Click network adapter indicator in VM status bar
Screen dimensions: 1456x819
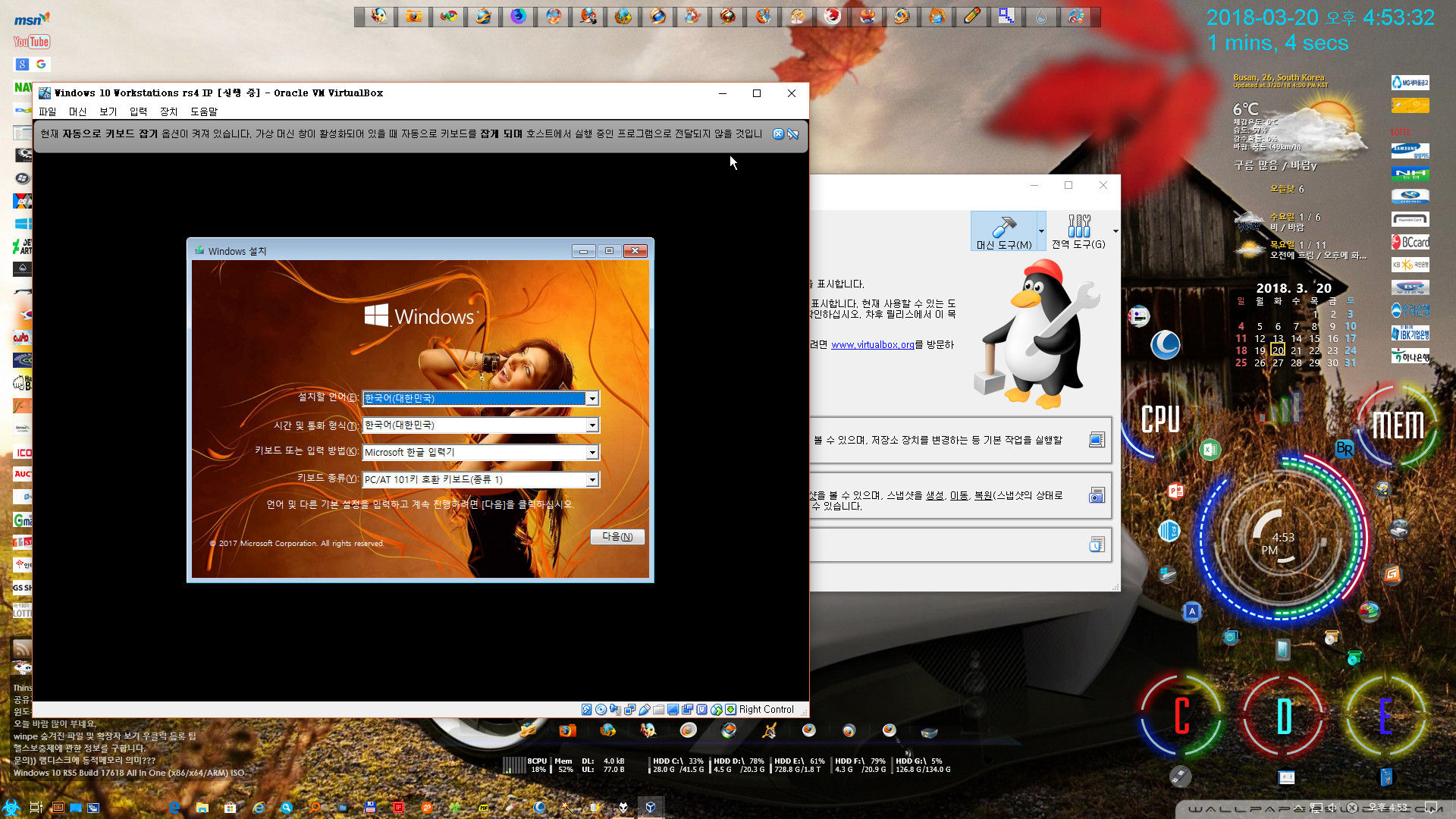pyautogui.click(x=630, y=710)
